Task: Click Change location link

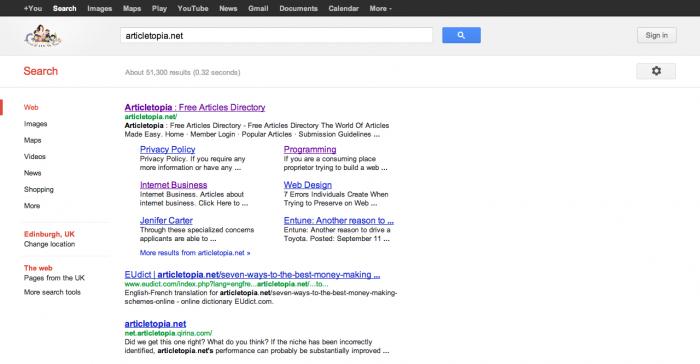Action: click(x=50, y=244)
